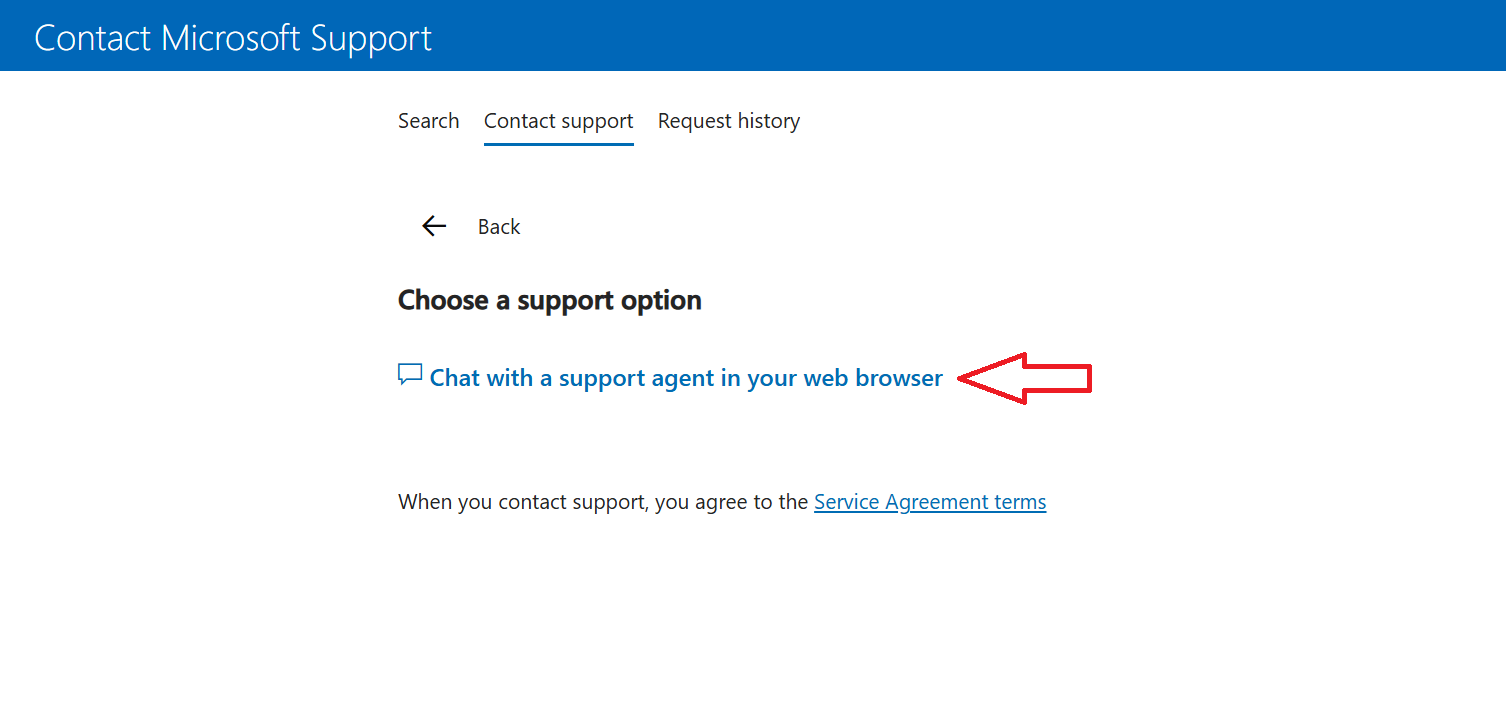Select the Chat with a support agent link

coord(686,377)
